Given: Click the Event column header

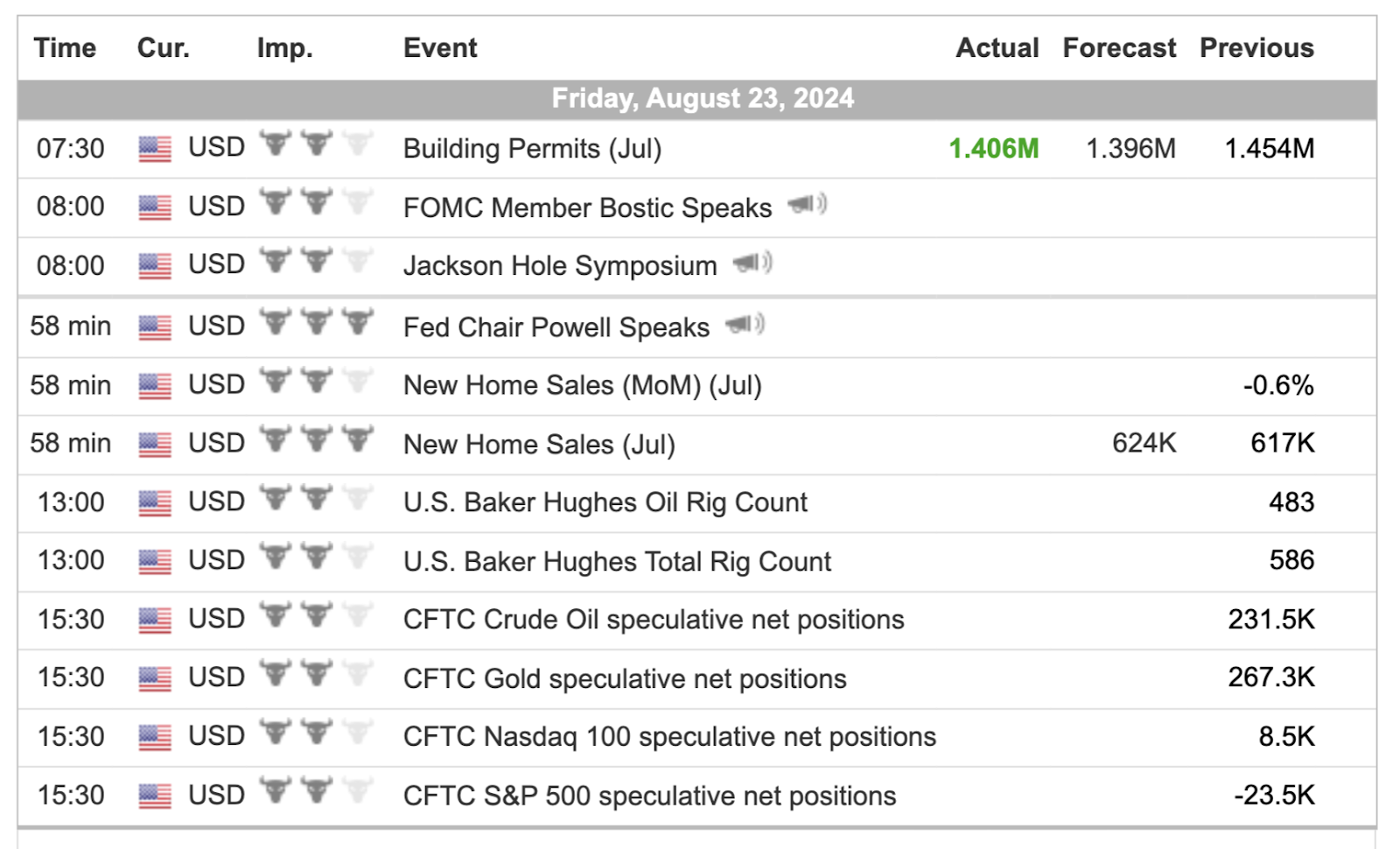Looking at the screenshot, I should pyautogui.click(x=440, y=47).
